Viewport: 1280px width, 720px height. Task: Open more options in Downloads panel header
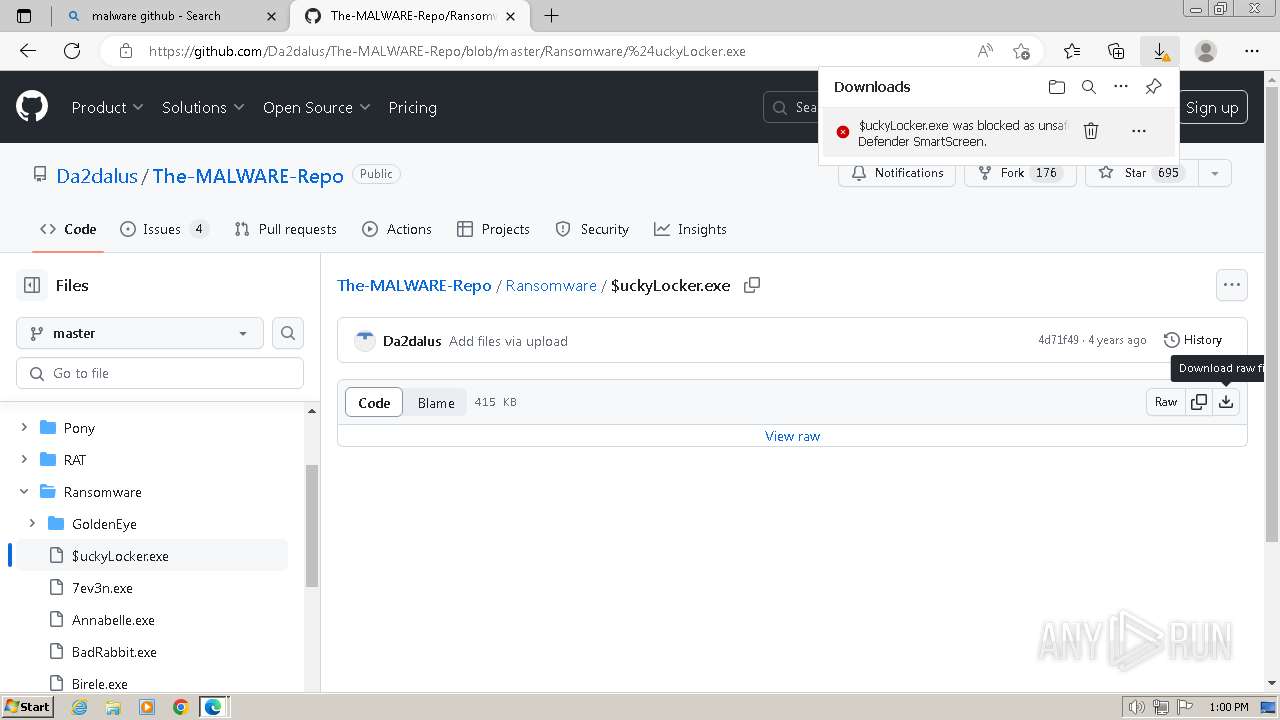pos(1121,87)
